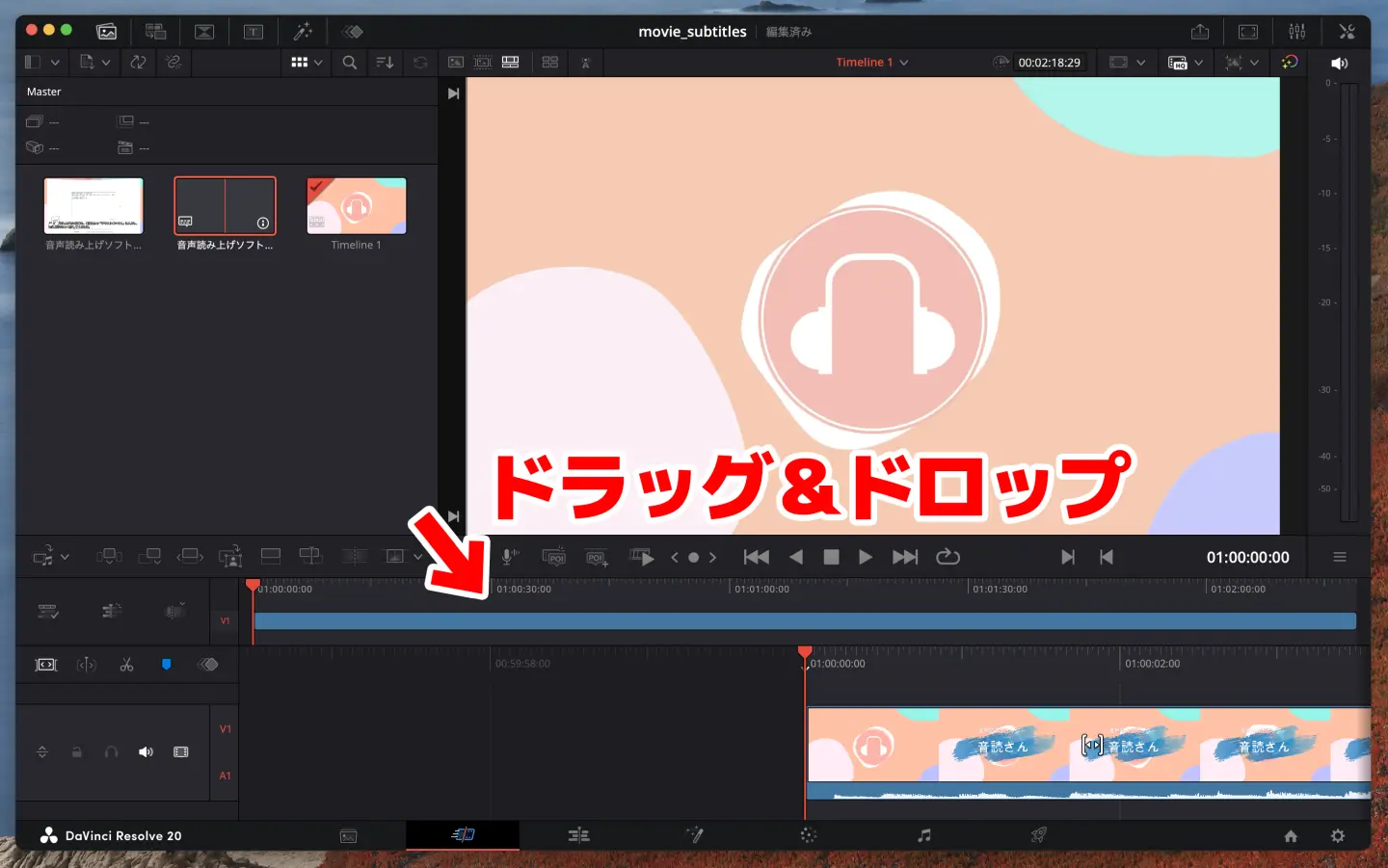Viewport: 1388px width, 868px height.
Task: Open the Fusion page
Action: pos(694,834)
